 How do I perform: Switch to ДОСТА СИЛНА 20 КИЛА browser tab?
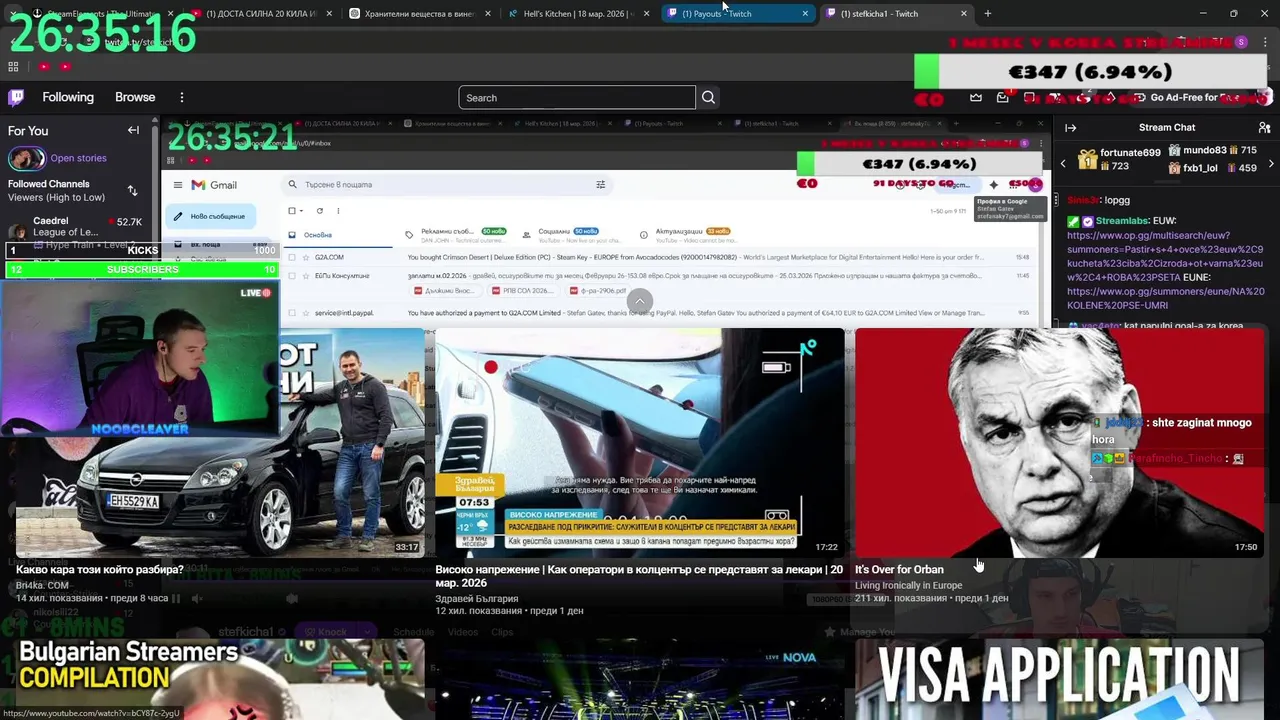click(262, 14)
